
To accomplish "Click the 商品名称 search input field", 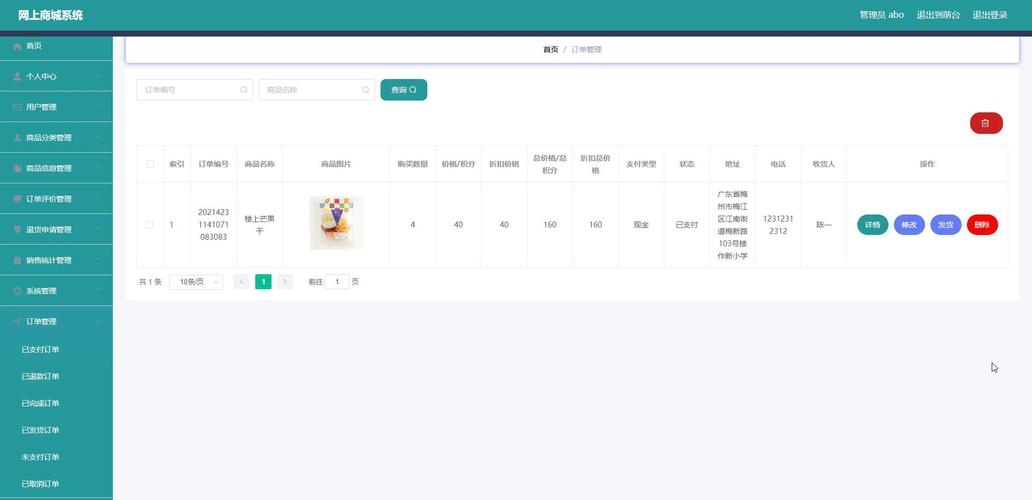I will pos(308,90).
